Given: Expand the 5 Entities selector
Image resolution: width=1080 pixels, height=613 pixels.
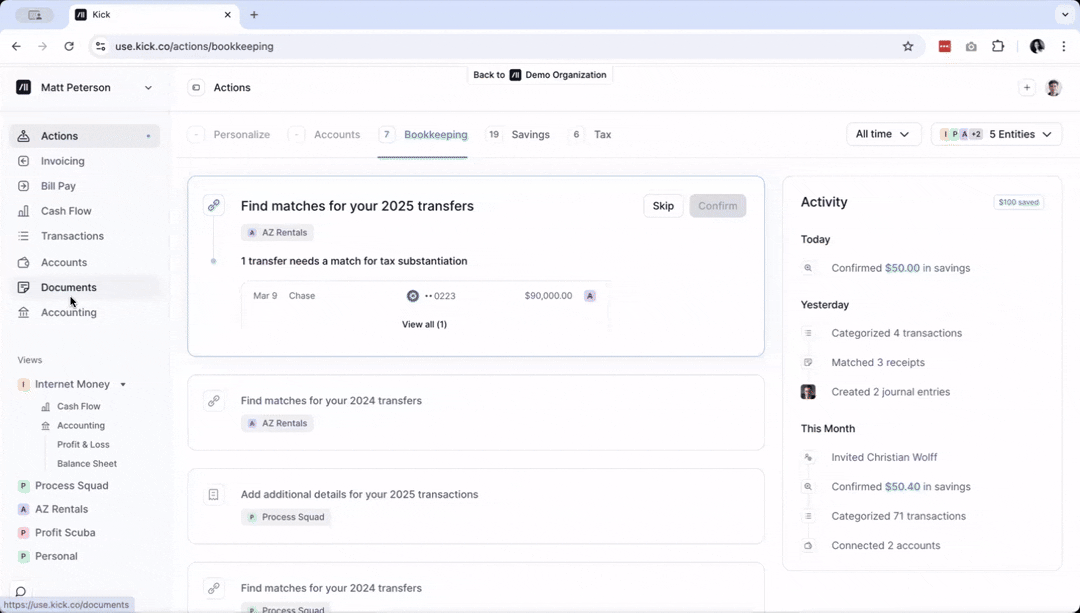Looking at the screenshot, I should click(x=996, y=134).
